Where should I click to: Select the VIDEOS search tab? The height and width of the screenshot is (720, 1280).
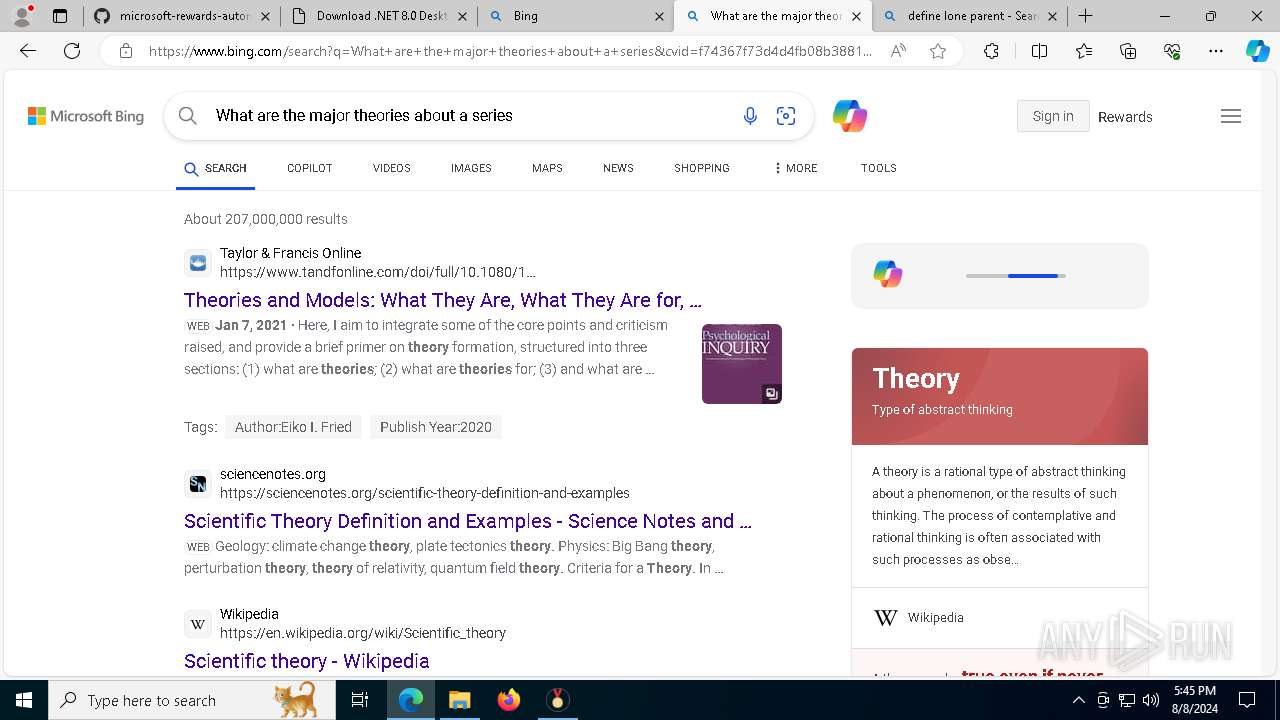[392, 168]
